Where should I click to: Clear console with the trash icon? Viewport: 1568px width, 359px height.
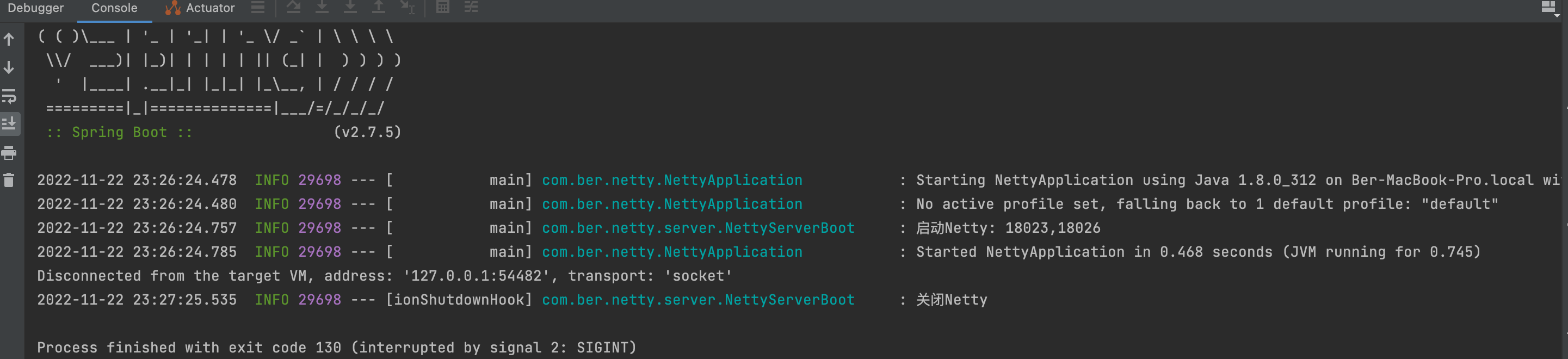tap(9, 180)
